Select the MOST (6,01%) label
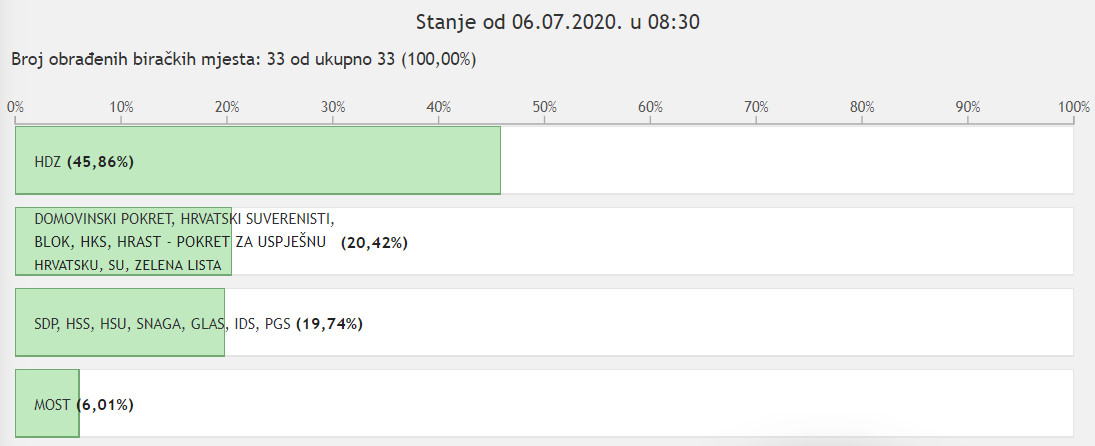Screen dimensions: 1095x446 tap(84, 405)
